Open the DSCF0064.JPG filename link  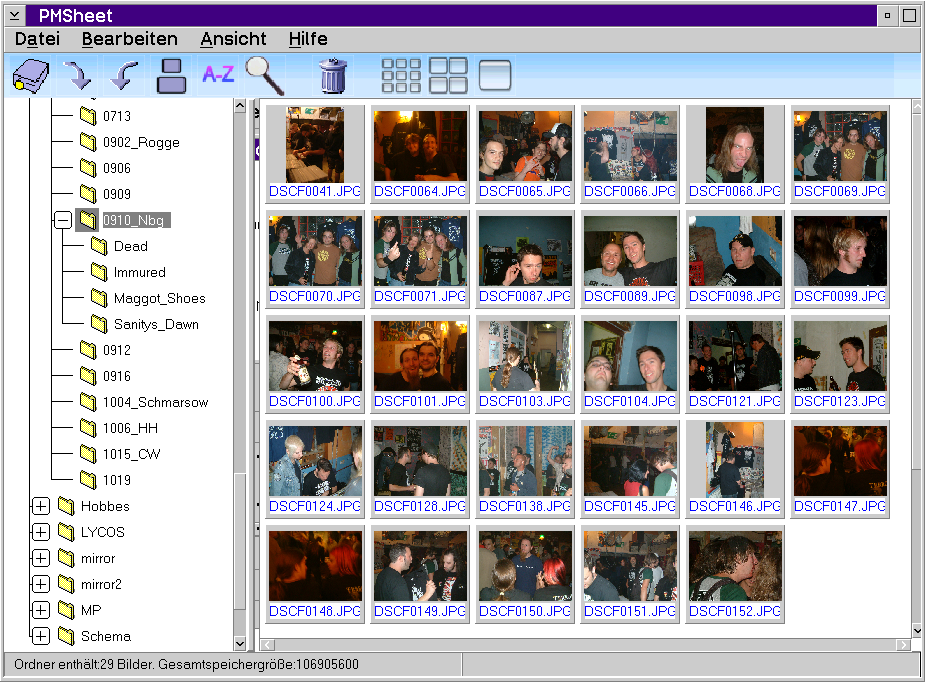(420, 191)
